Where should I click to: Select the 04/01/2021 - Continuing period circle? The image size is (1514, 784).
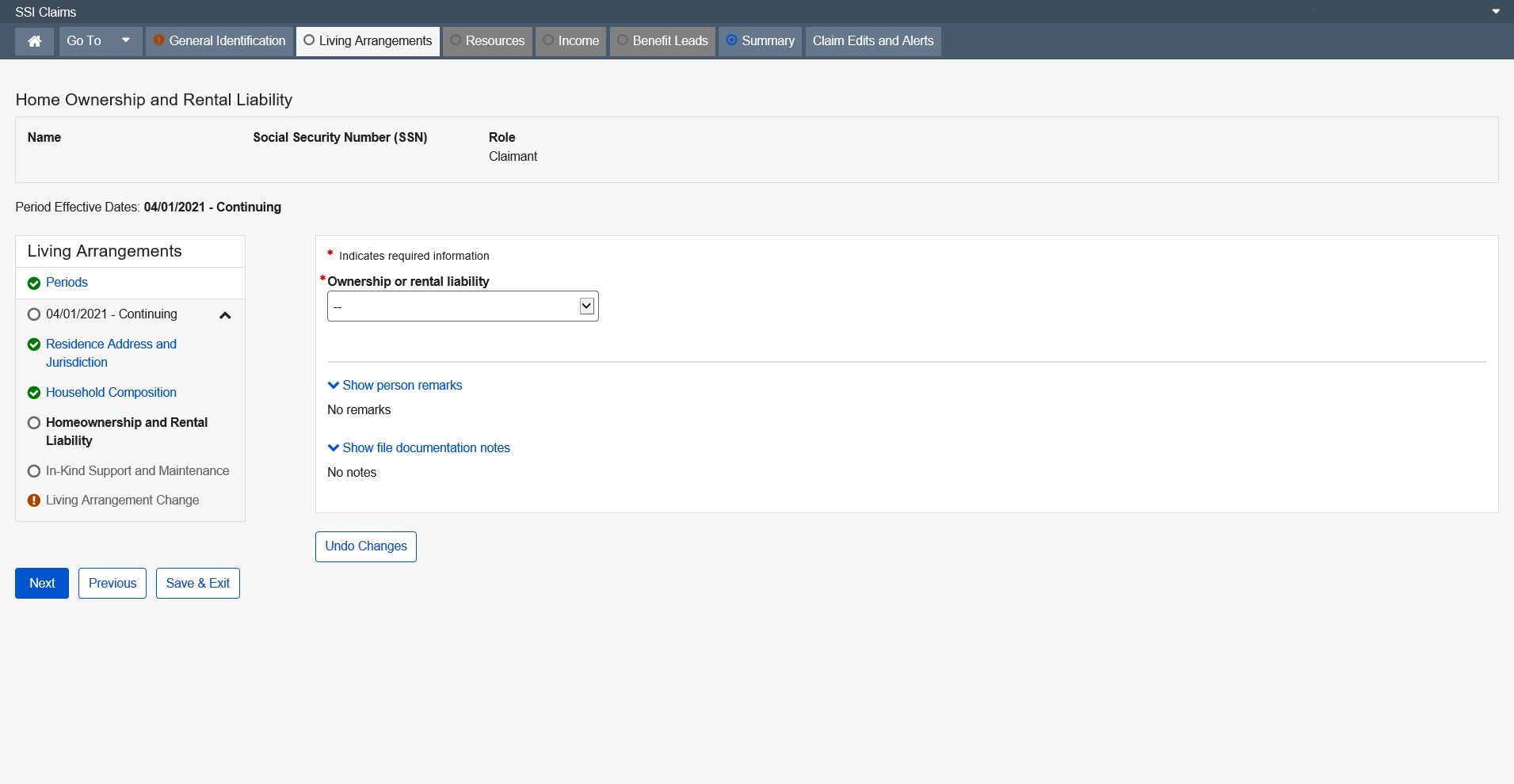34,314
